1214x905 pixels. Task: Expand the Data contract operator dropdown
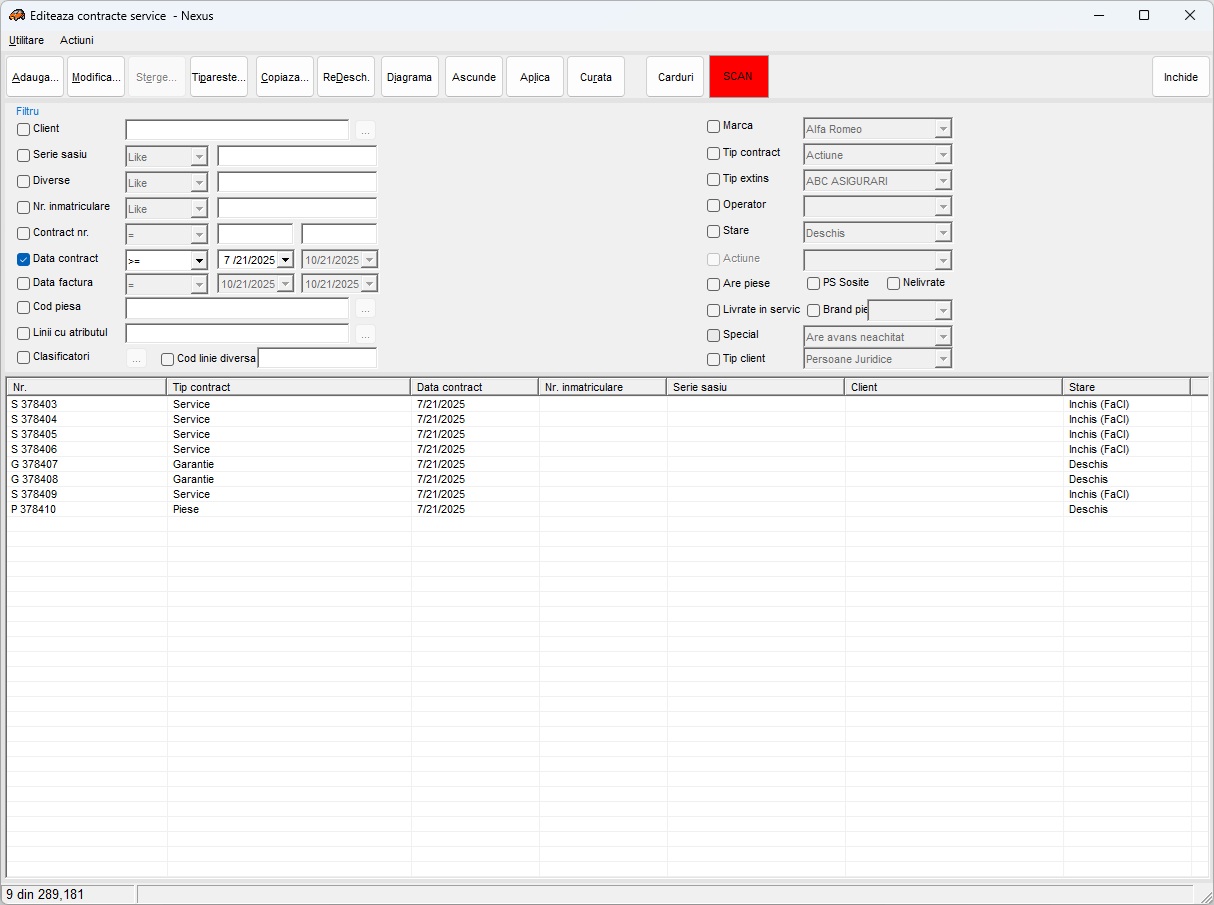pyautogui.click(x=199, y=260)
